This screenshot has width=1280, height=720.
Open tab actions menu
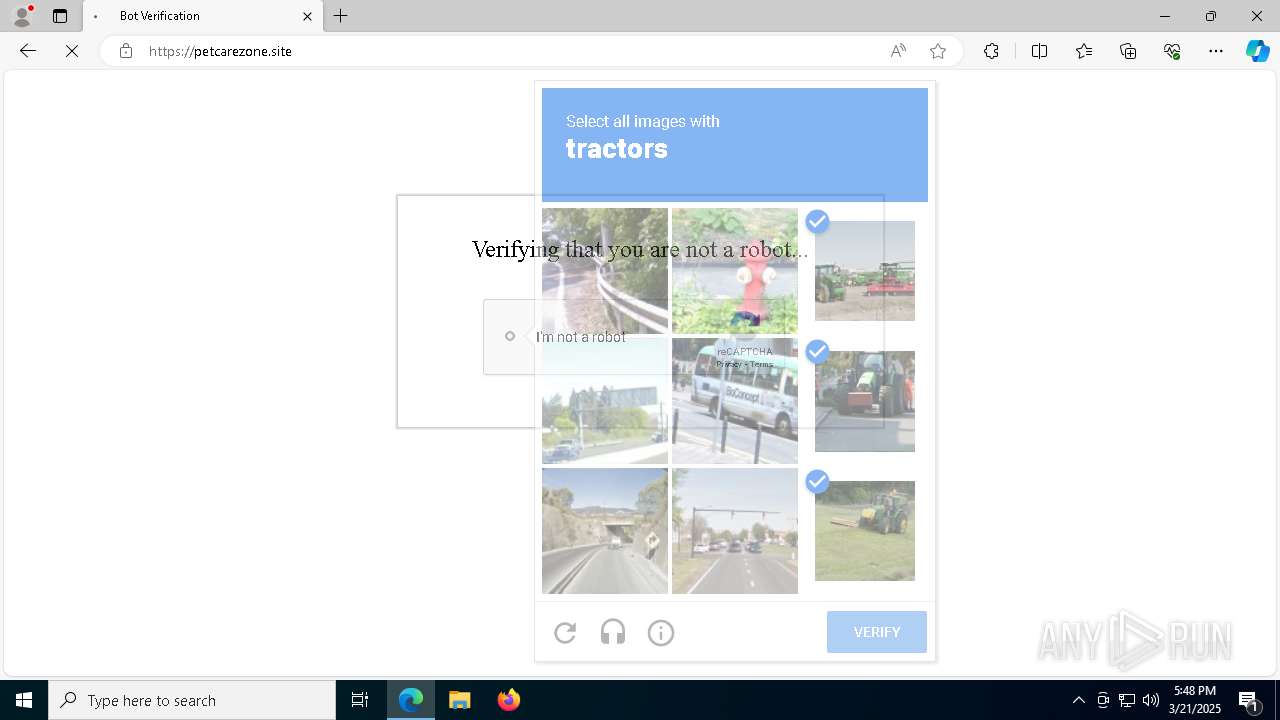60,16
